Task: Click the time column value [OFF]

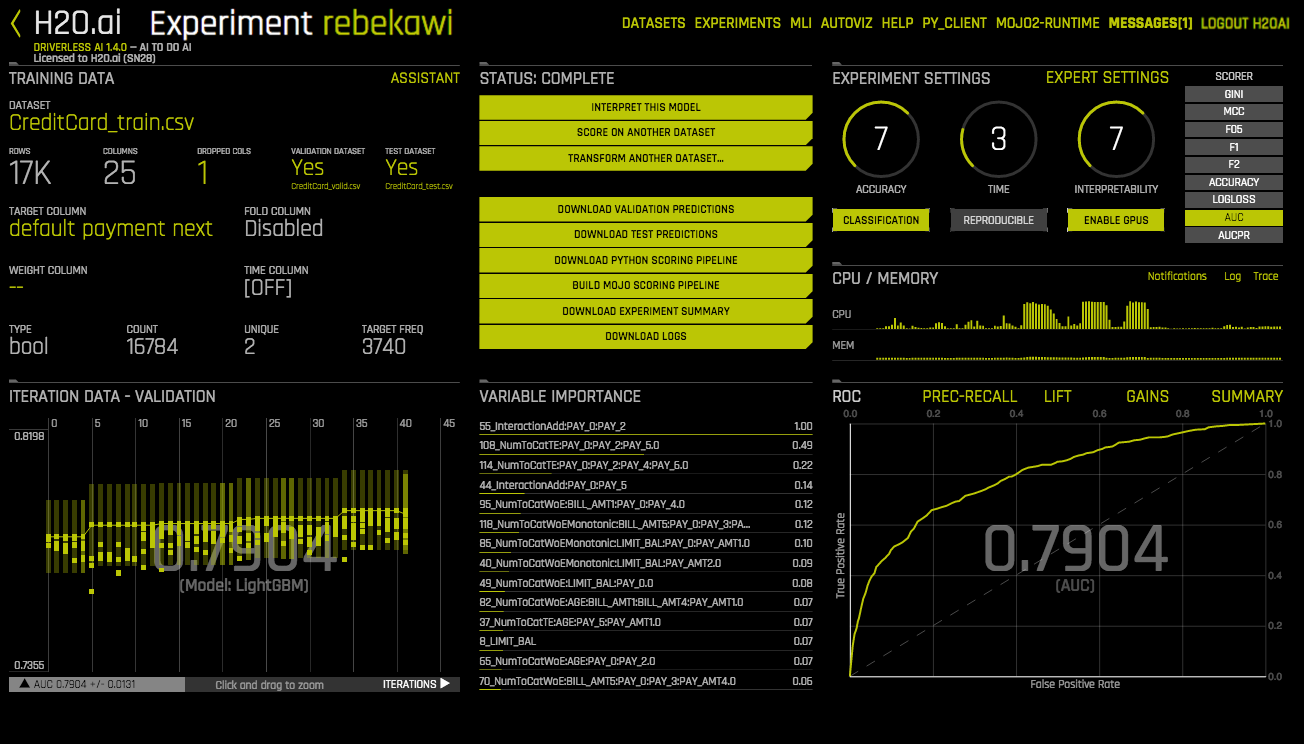Action: tap(268, 288)
